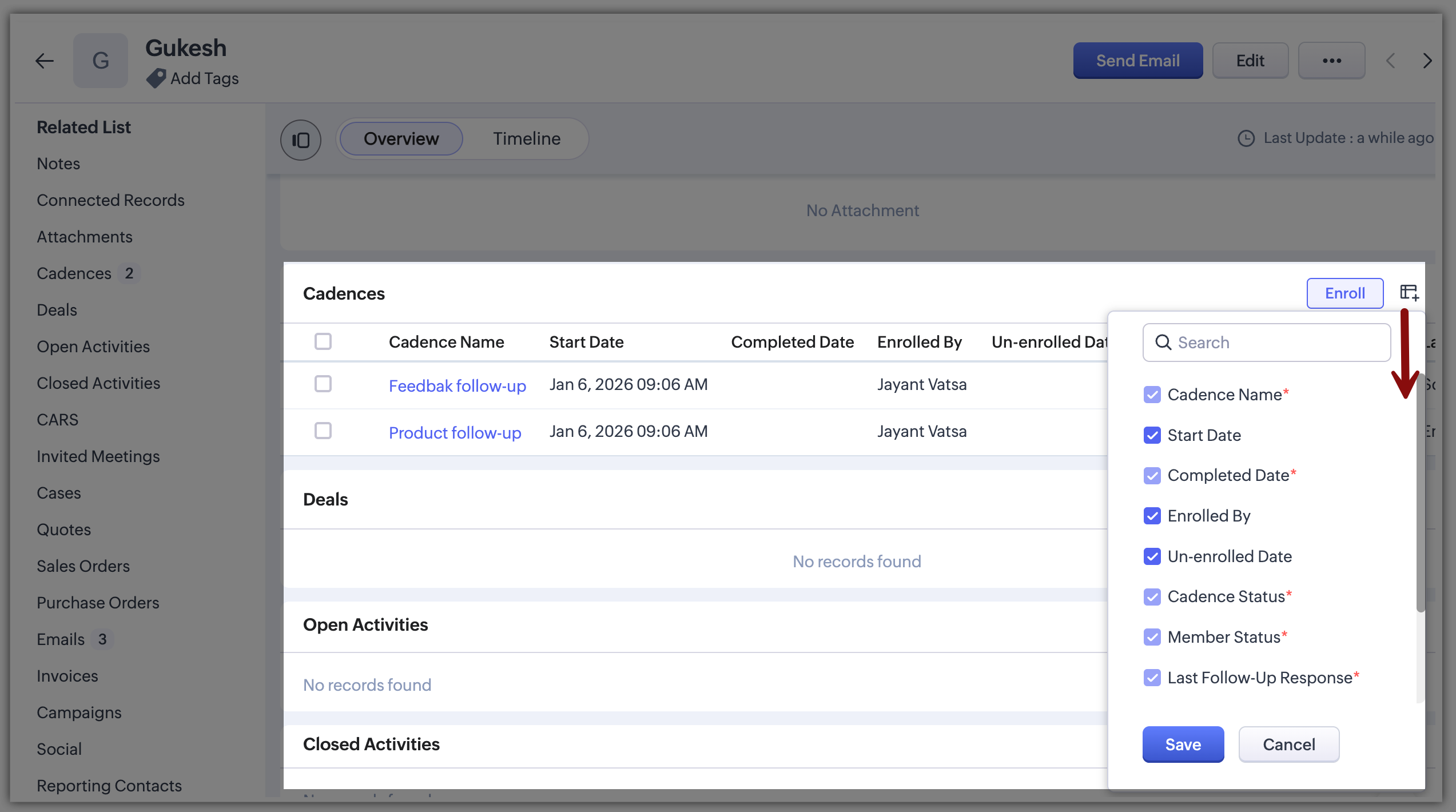Open the three-dots more options menu
This screenshot has width=1456, height=812.
[x=1331, y=61]
